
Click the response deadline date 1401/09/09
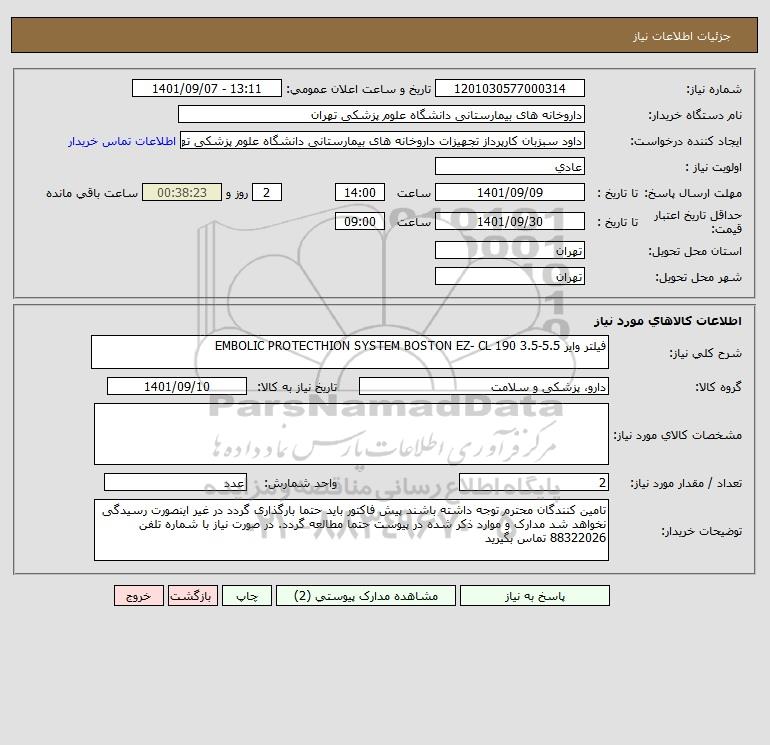coord(510,193)
